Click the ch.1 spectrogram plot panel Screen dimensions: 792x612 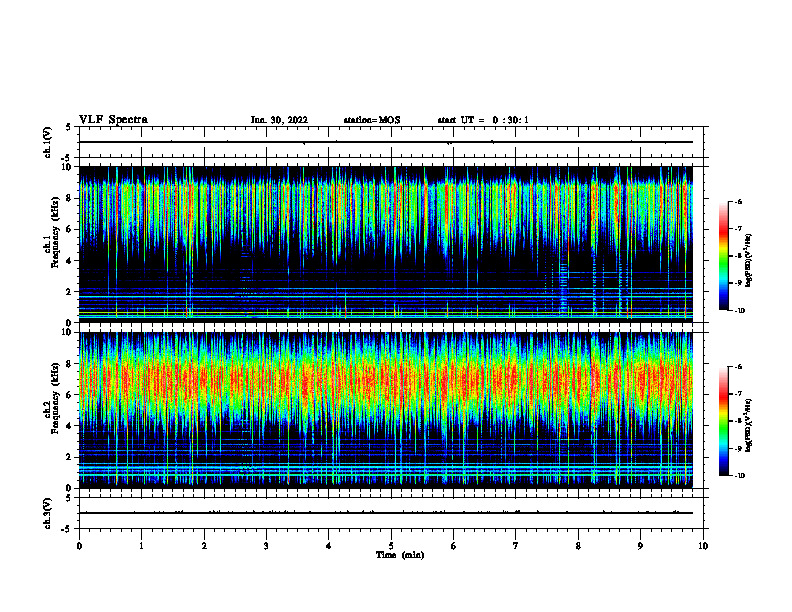click(x=386, y=244)
